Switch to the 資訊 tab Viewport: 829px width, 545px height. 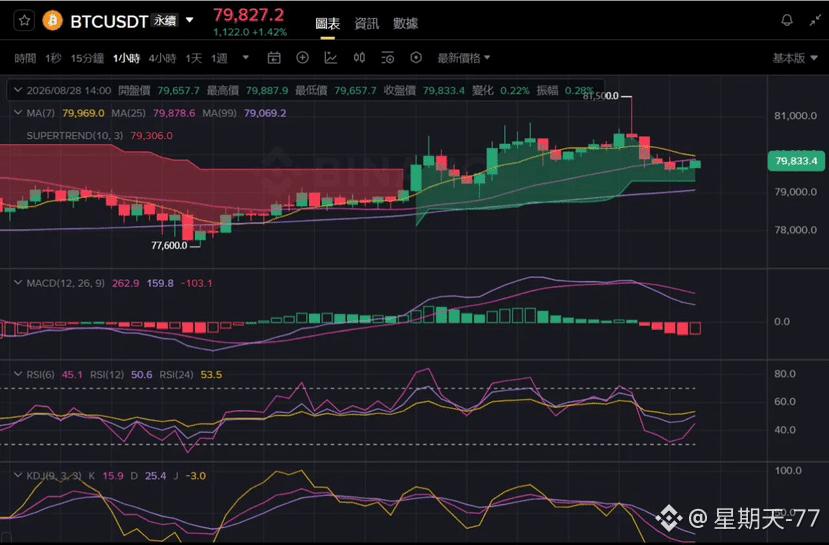tap(366, 23)
